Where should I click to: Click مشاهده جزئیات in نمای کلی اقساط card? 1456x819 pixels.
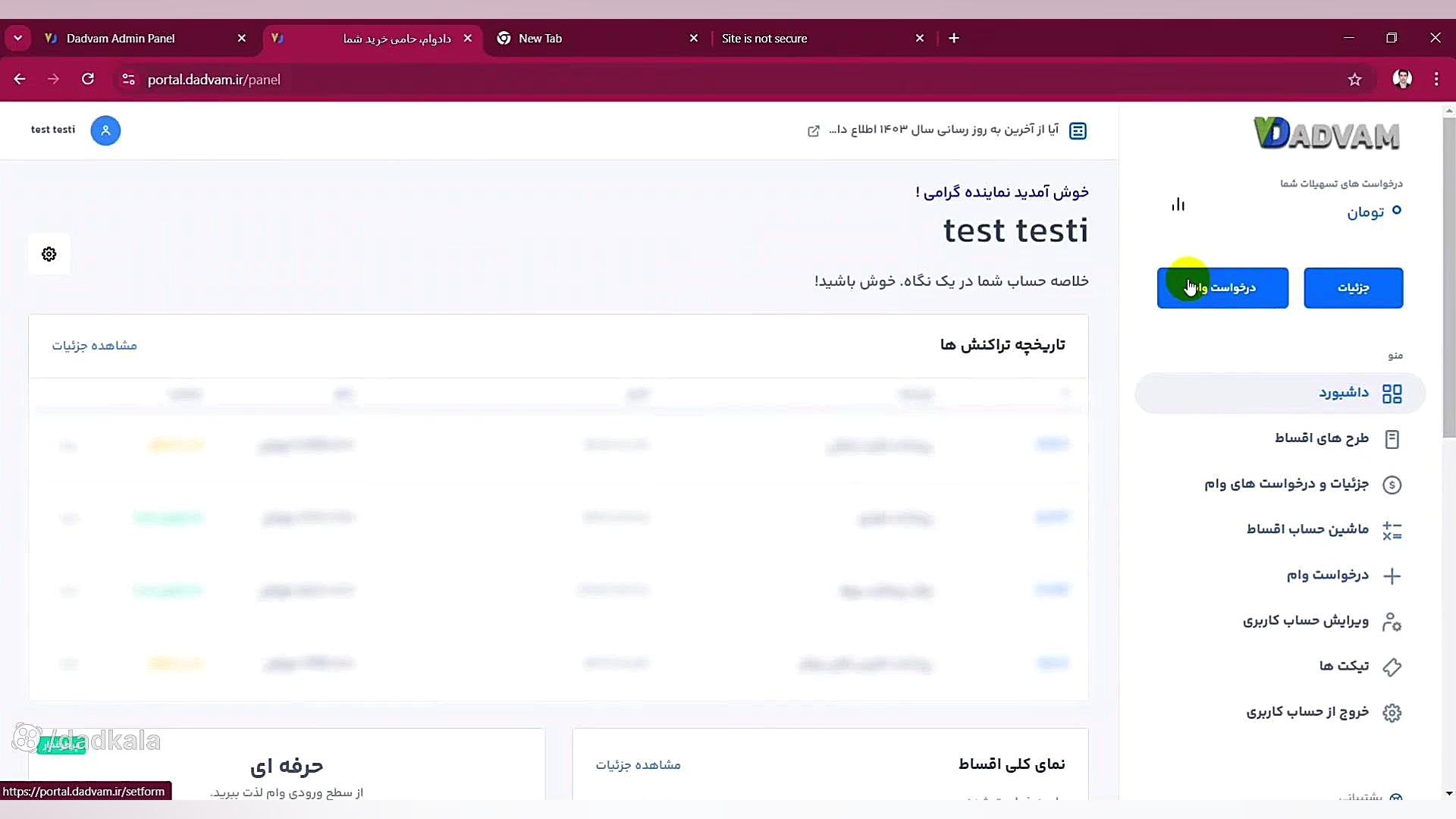click(639, 765)
